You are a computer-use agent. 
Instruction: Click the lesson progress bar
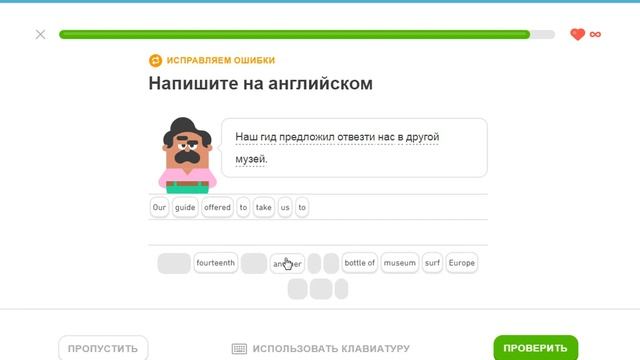point(307,34)
